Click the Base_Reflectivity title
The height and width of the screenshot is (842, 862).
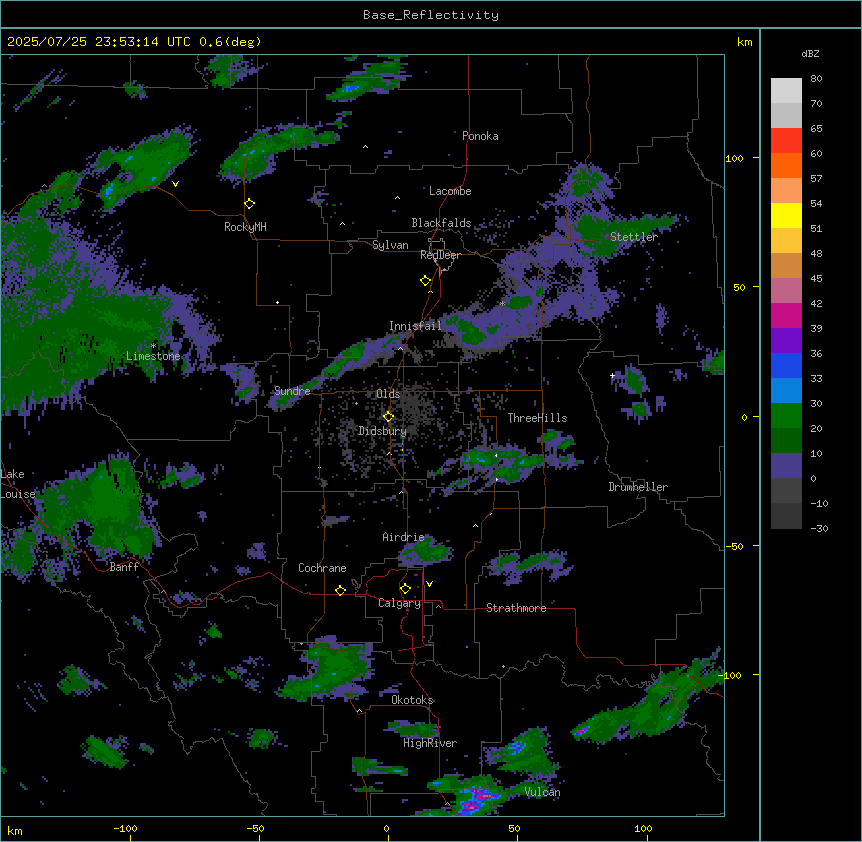(x=431, y=15)
